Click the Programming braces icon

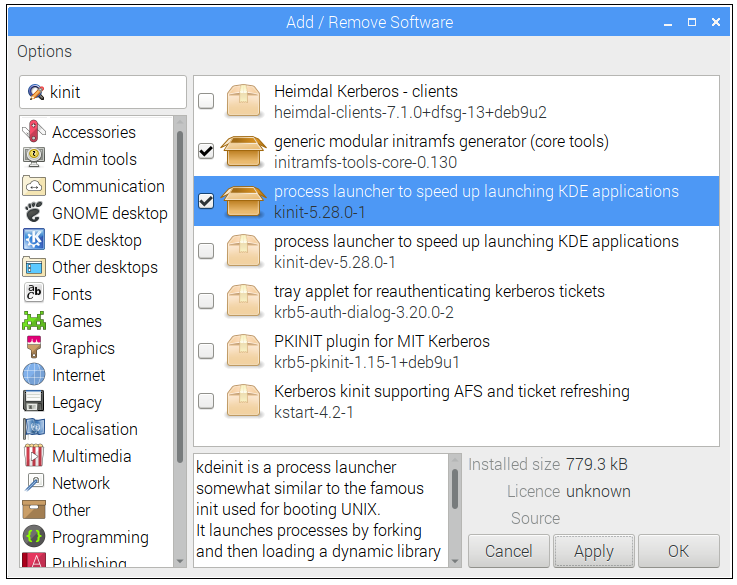coord(34,536)
